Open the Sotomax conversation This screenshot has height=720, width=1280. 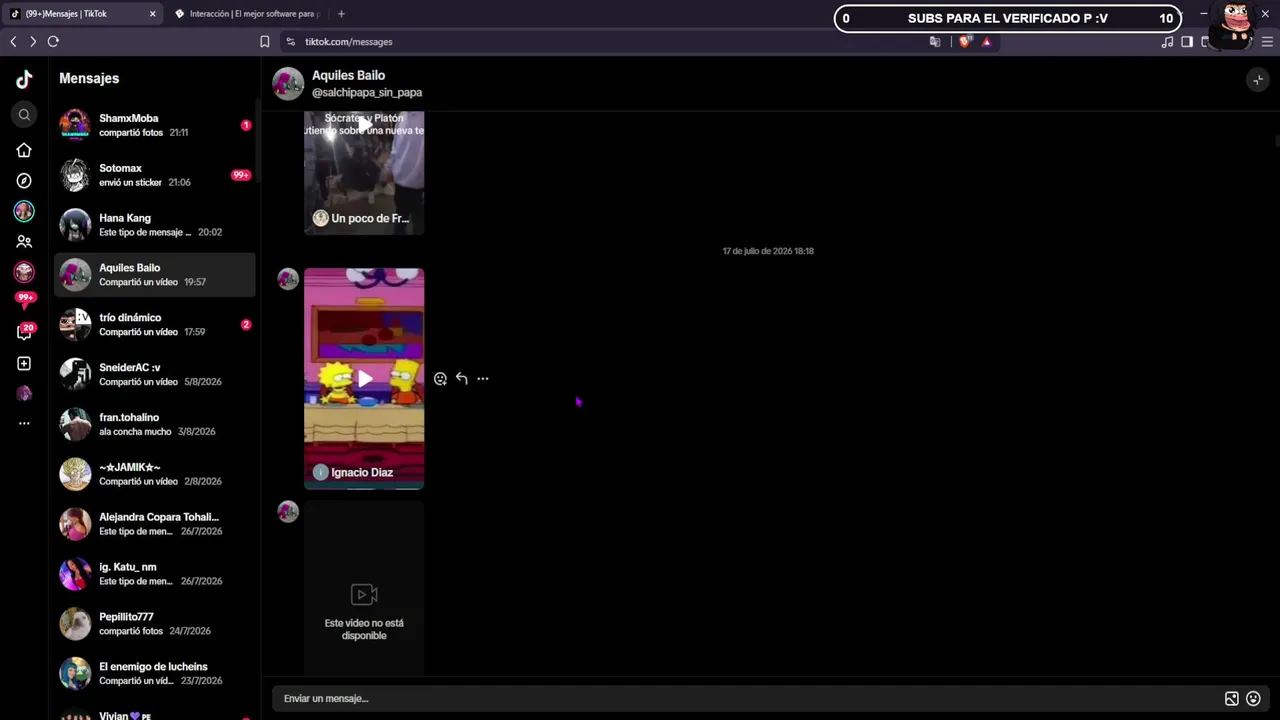click(x=155, y=175)
